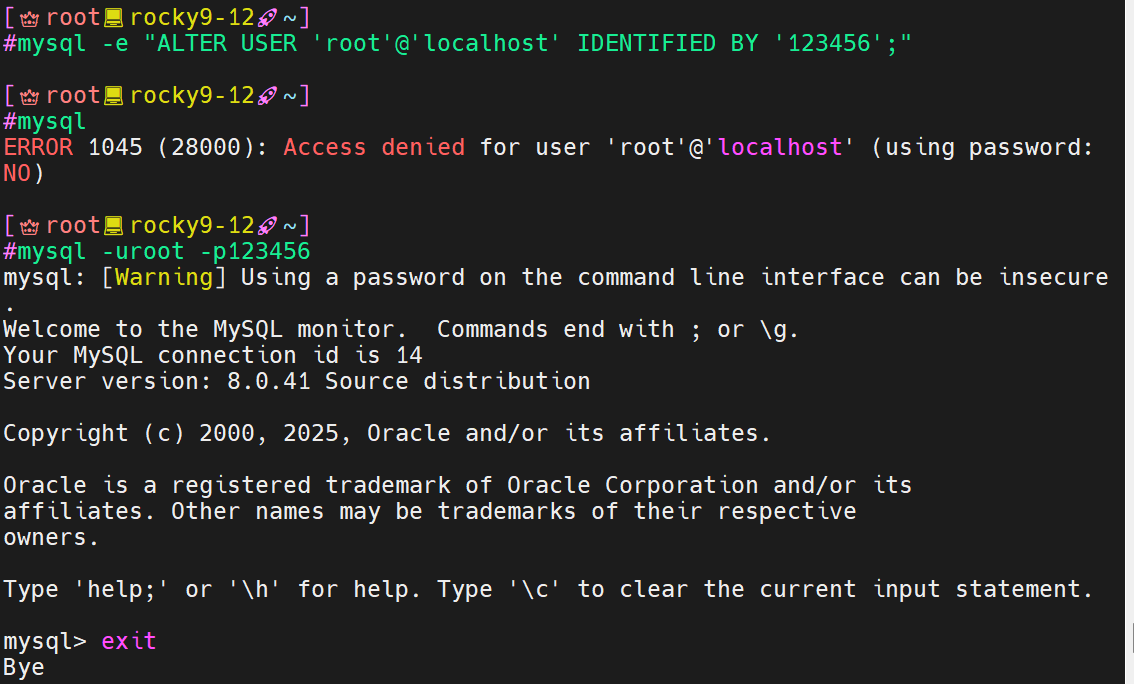This screenshot has width=1134, height=684.
Task: Click the text Type 'help;' or '\h' for help.
Action: 213,590
